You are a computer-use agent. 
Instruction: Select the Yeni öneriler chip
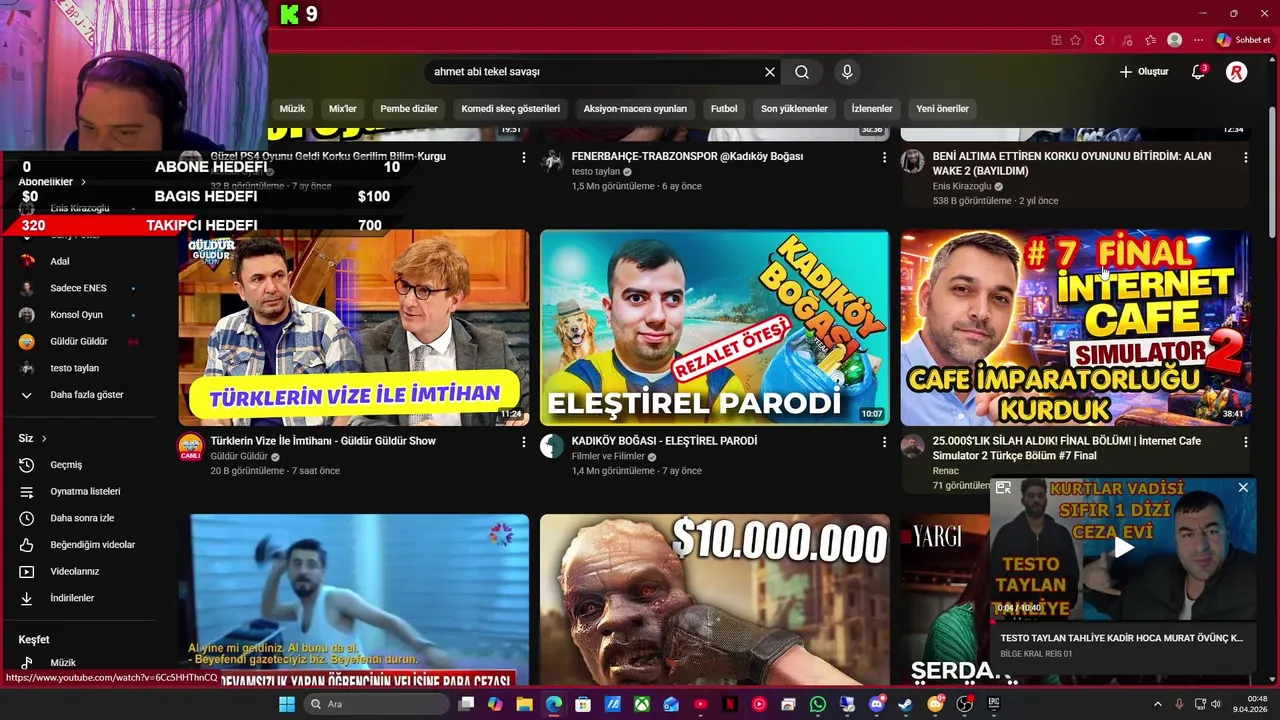(x=943, y=109)
